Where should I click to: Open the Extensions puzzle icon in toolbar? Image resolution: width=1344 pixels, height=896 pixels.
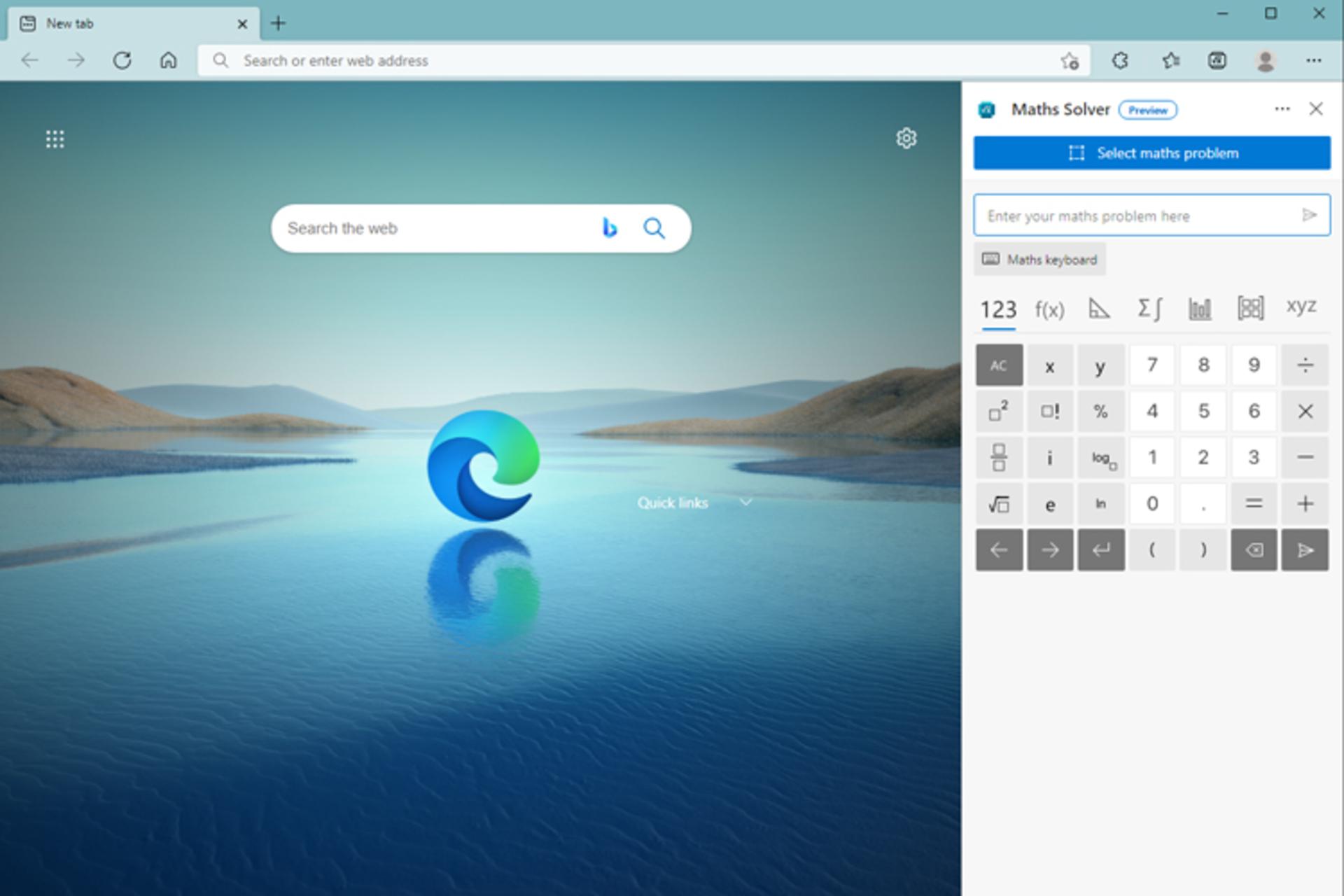[x=1120, y=61]
